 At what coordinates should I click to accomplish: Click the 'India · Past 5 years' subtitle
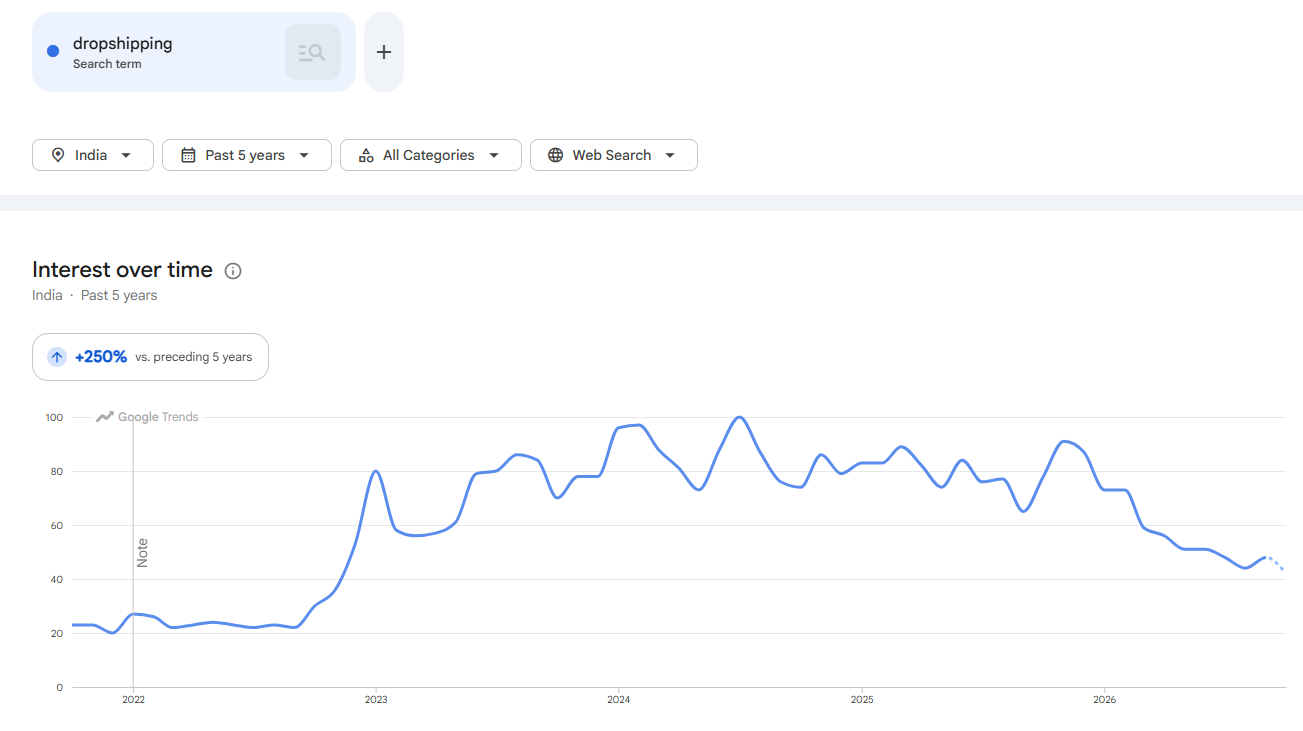coord(95,295)
